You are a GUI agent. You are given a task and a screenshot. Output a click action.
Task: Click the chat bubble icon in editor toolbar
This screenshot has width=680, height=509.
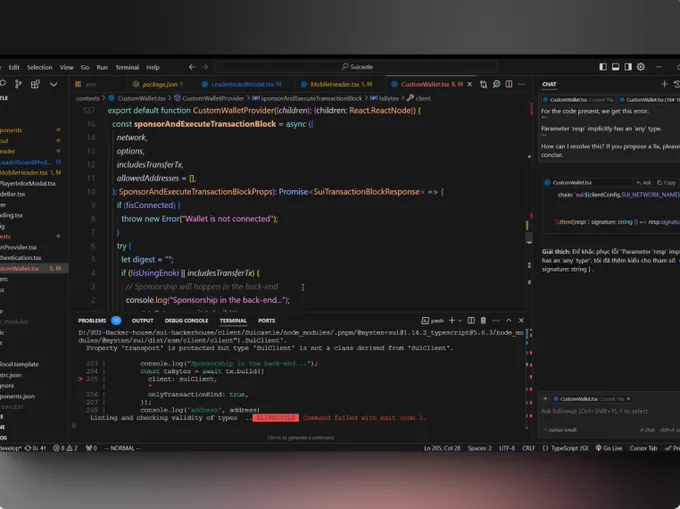click(x=497, y=84)
